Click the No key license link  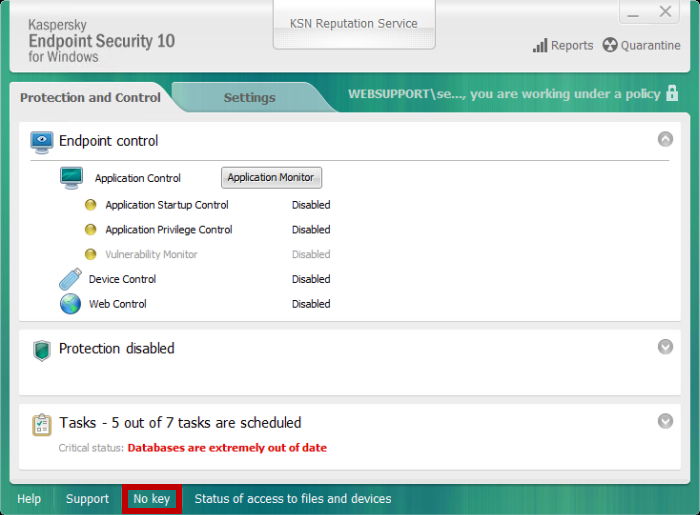152,498
